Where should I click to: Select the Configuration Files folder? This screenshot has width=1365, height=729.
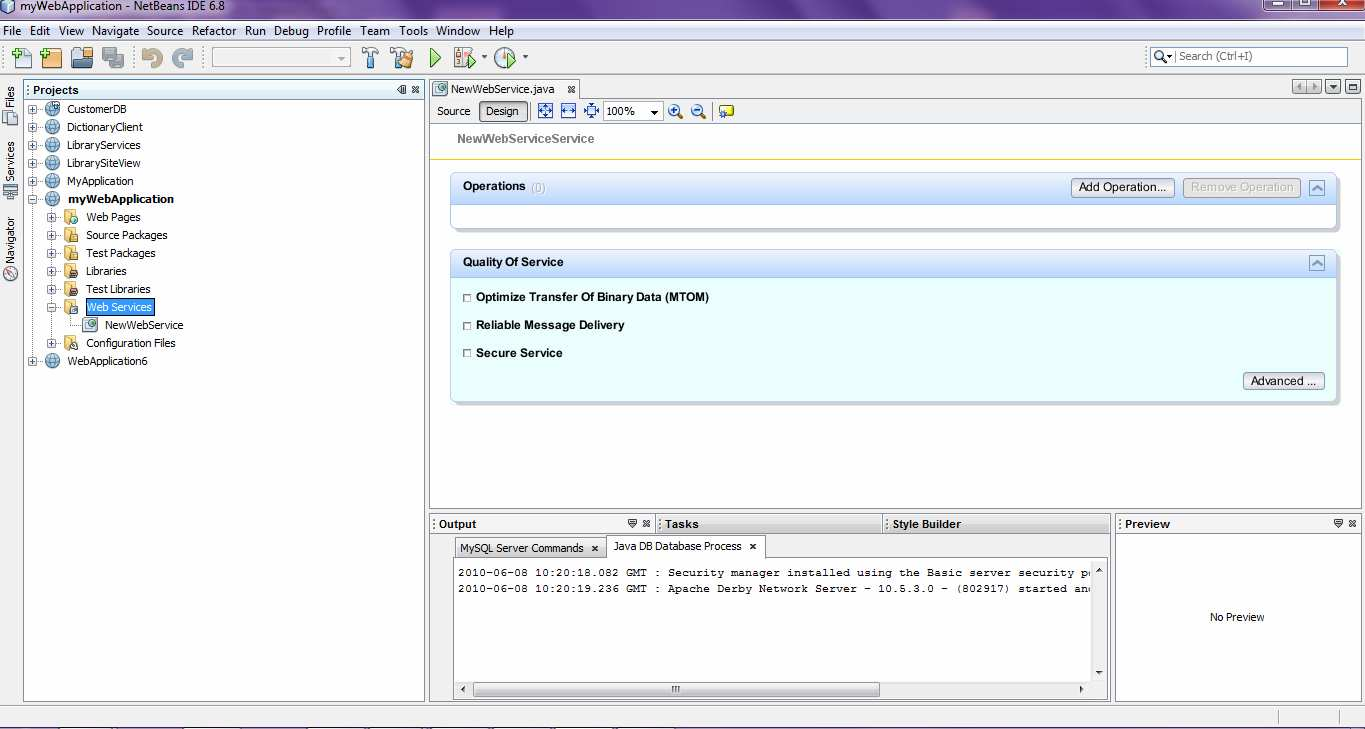click(131, 343)
